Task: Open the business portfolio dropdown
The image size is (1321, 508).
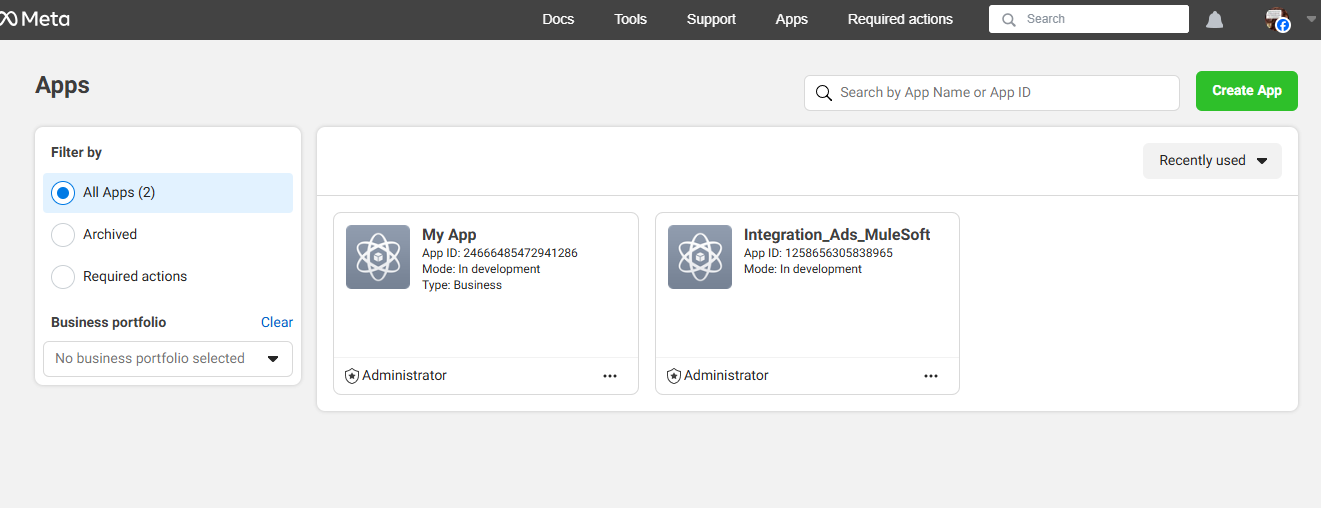Action: (168, 359)
